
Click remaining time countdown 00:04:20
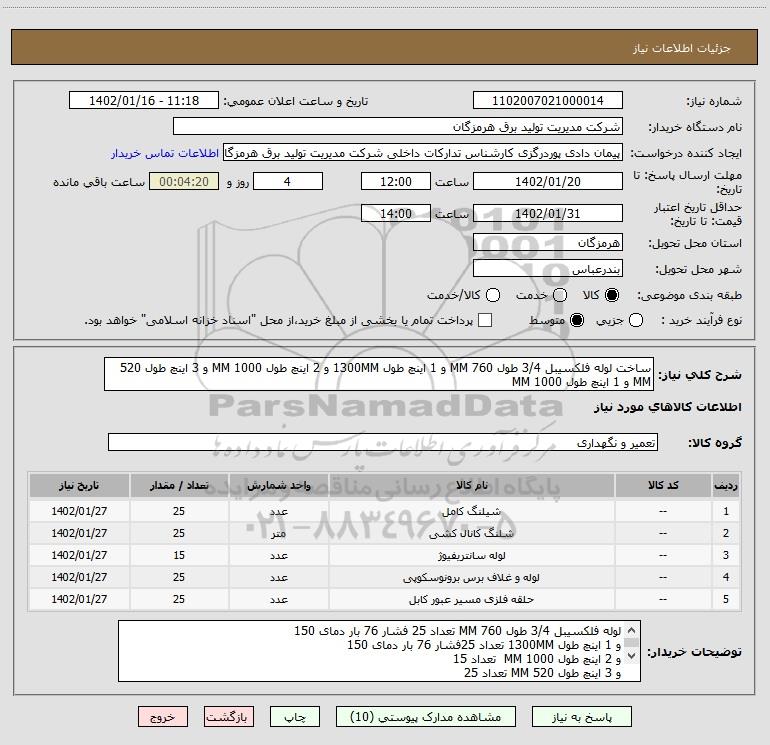tap(184, 181)
